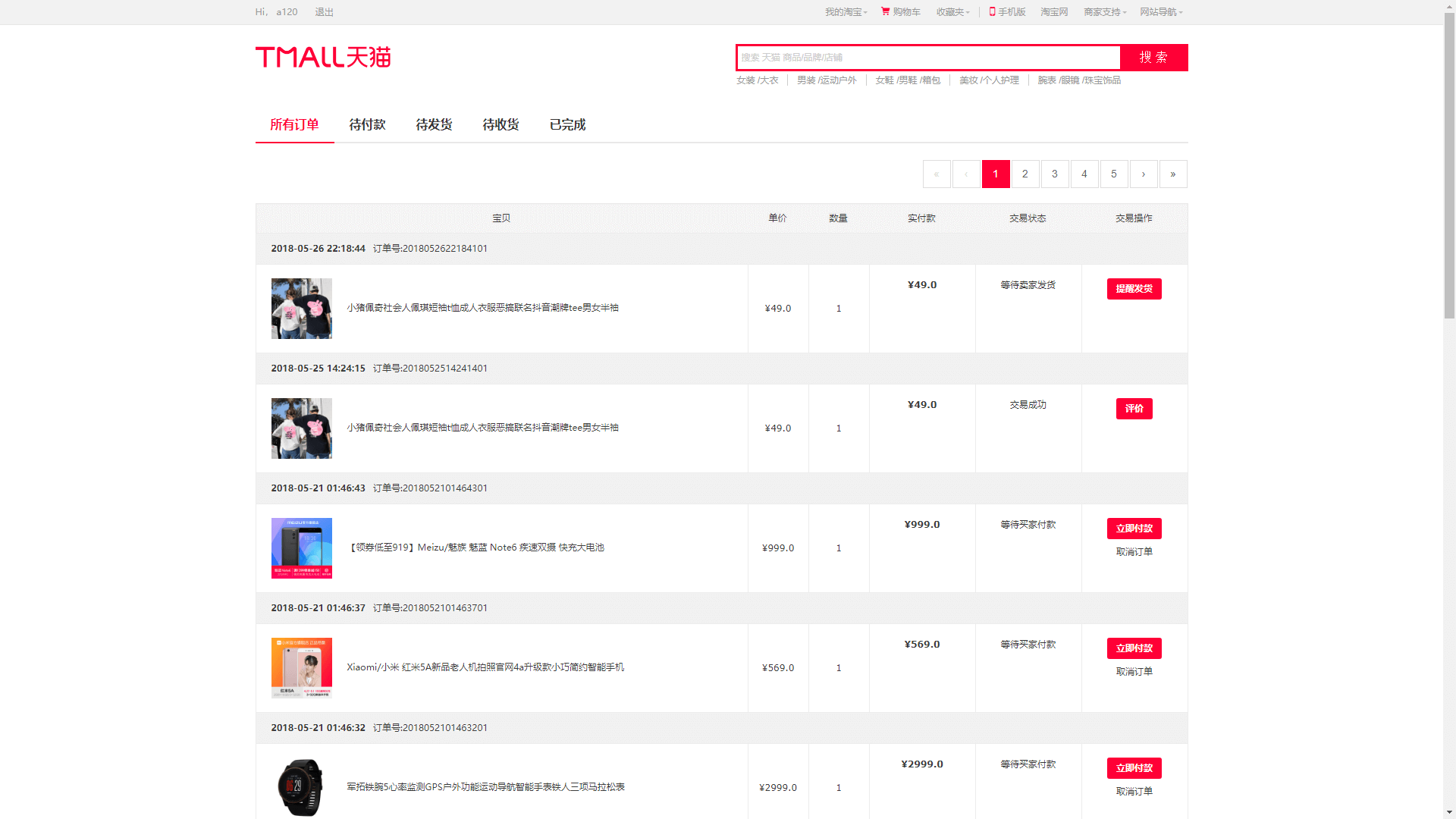Click 取消订单 for Meizu ¥999 order
The width and height of the screenshot is (1456, 819).
[x=1134, y=552]
